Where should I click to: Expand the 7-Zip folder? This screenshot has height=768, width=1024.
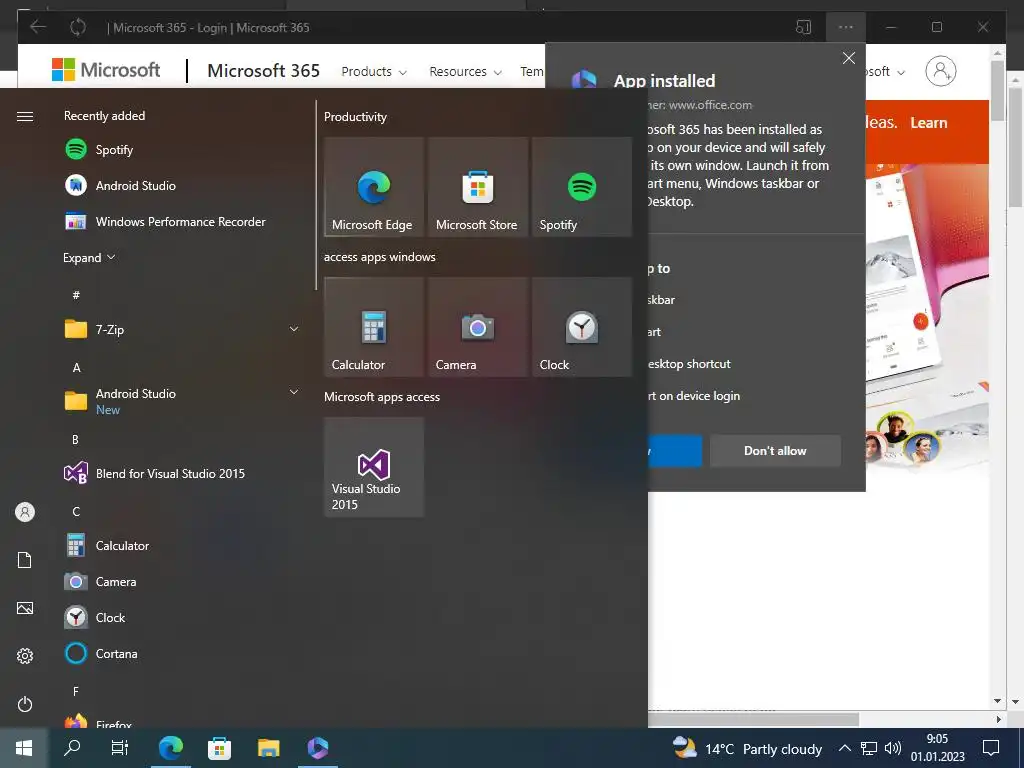point(294,329)
